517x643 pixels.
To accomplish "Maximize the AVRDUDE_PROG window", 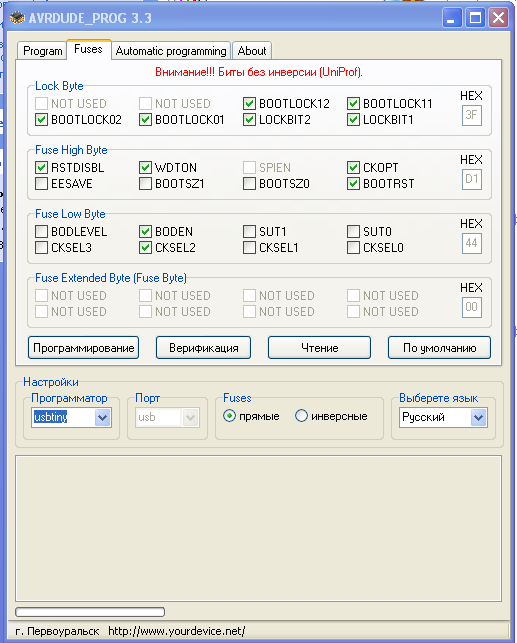I will (475, 18).
